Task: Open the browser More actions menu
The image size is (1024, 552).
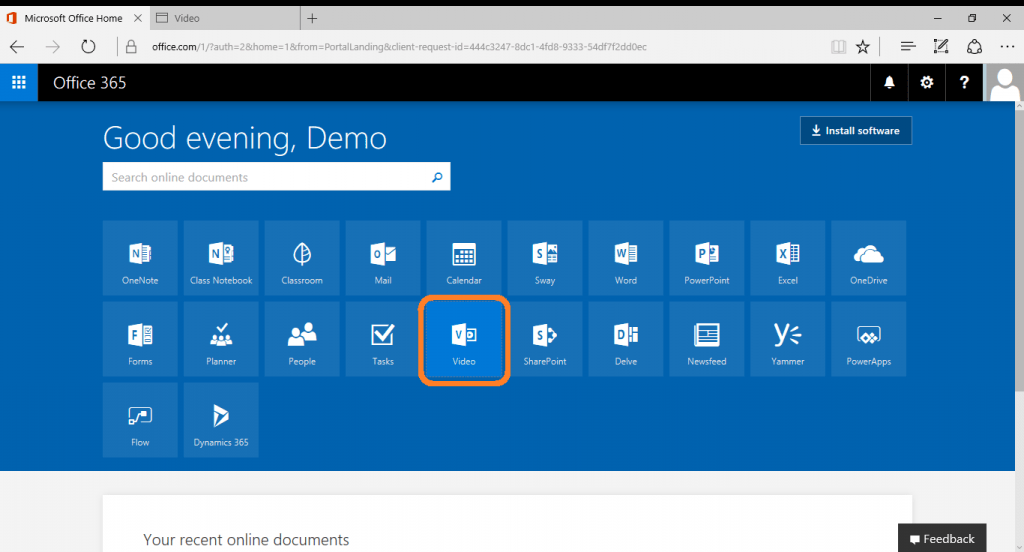Action: (x=1007, y=46)
